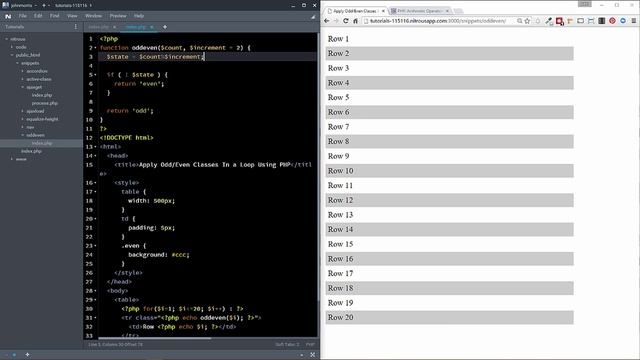Fold the .even CSS rule at line 23

pos(96,246)
